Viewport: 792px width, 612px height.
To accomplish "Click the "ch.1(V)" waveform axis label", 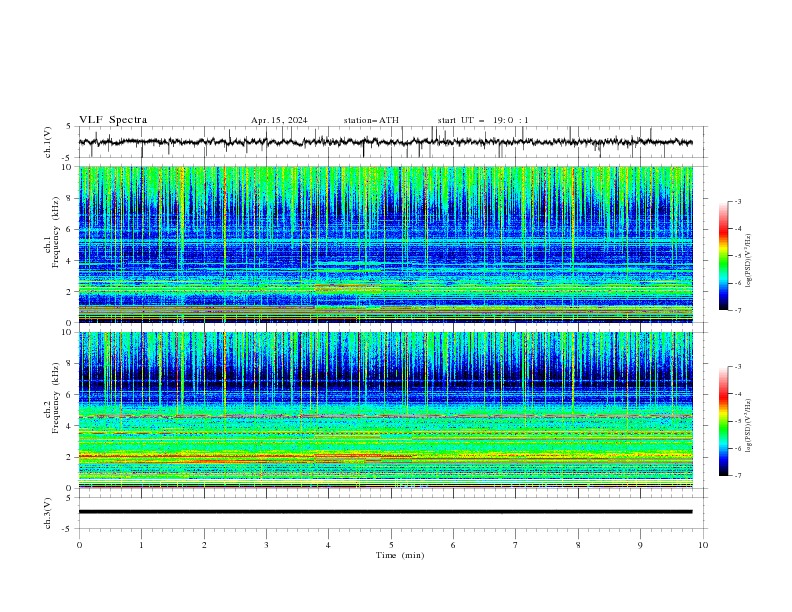I will [x=48, y=142].
